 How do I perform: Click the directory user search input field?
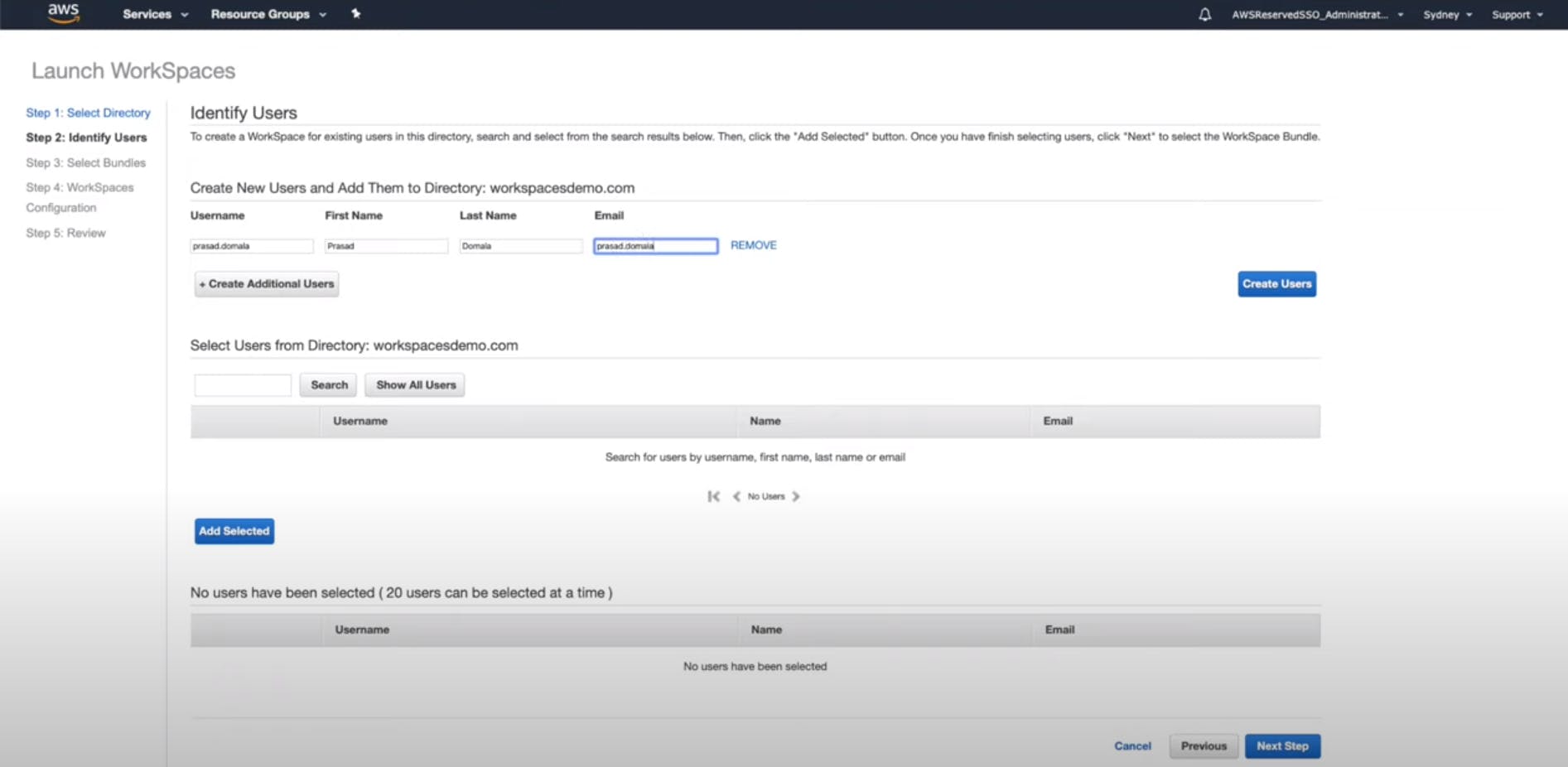[242, 384]
